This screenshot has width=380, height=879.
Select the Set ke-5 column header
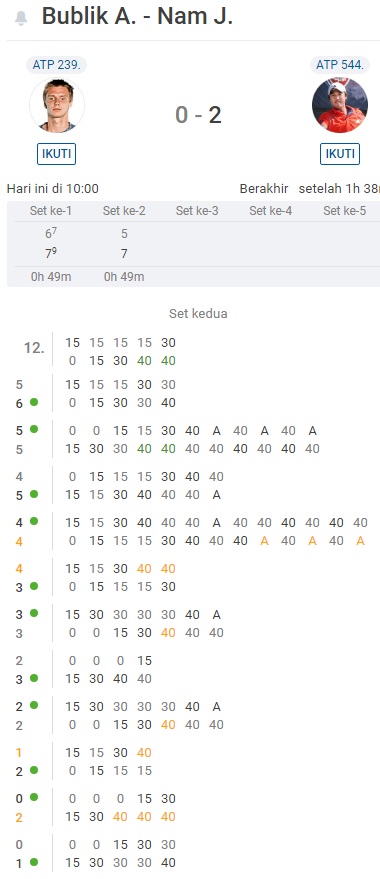coord(344,211)
